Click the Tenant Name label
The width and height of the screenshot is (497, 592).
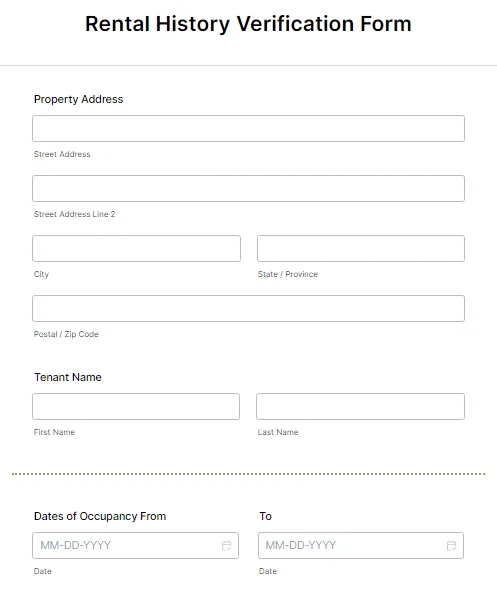[x=68, y=377]
